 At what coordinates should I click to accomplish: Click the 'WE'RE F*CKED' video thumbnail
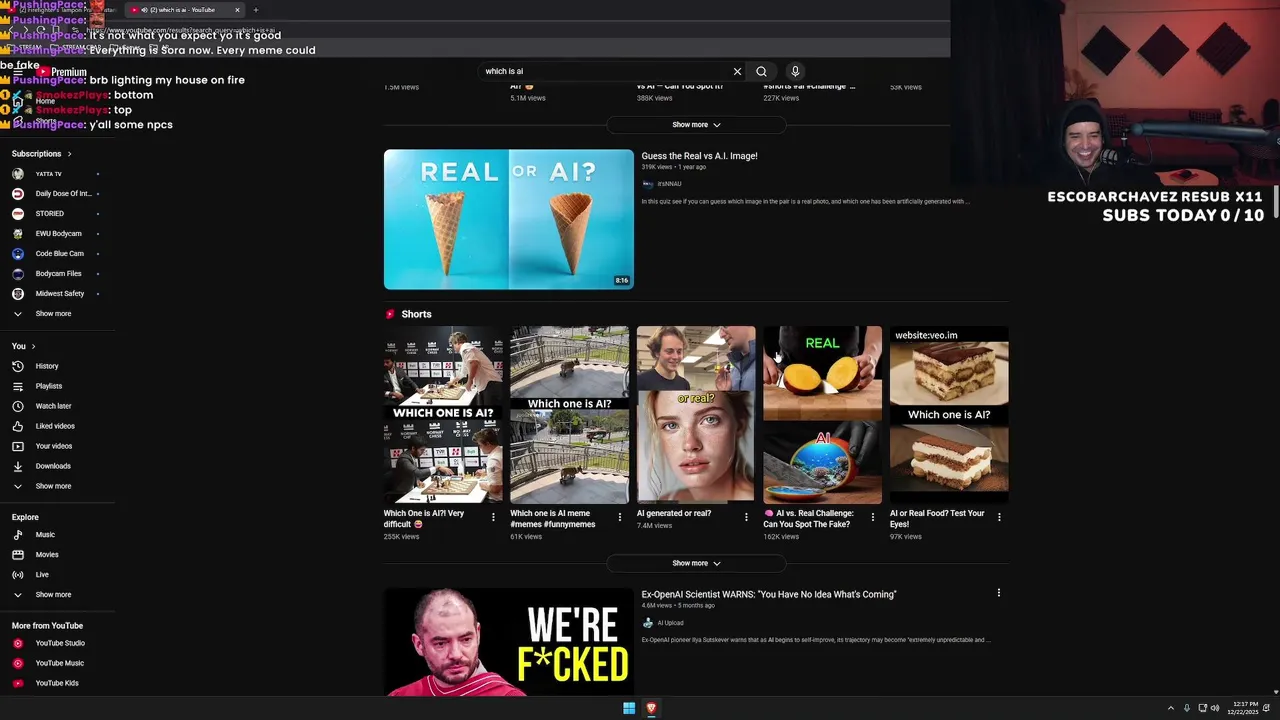[x=509, y=642]
